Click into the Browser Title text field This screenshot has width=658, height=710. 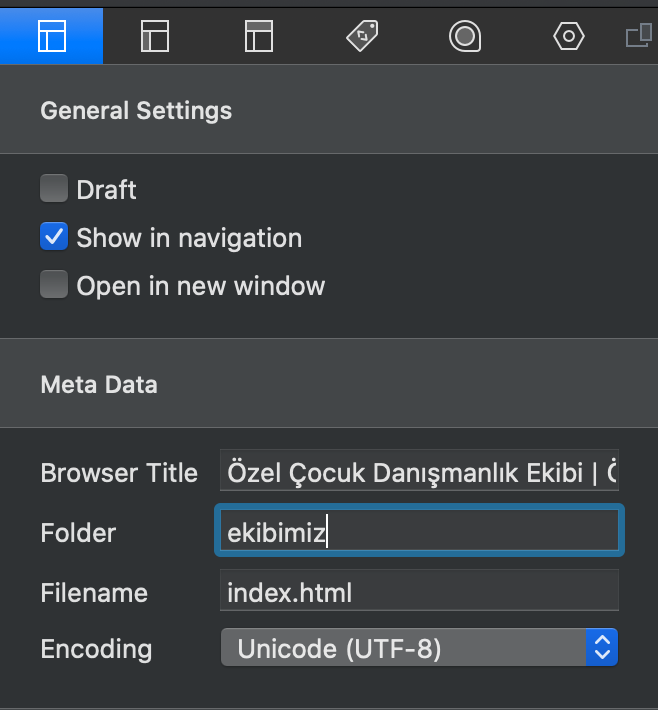pos(419,472)
